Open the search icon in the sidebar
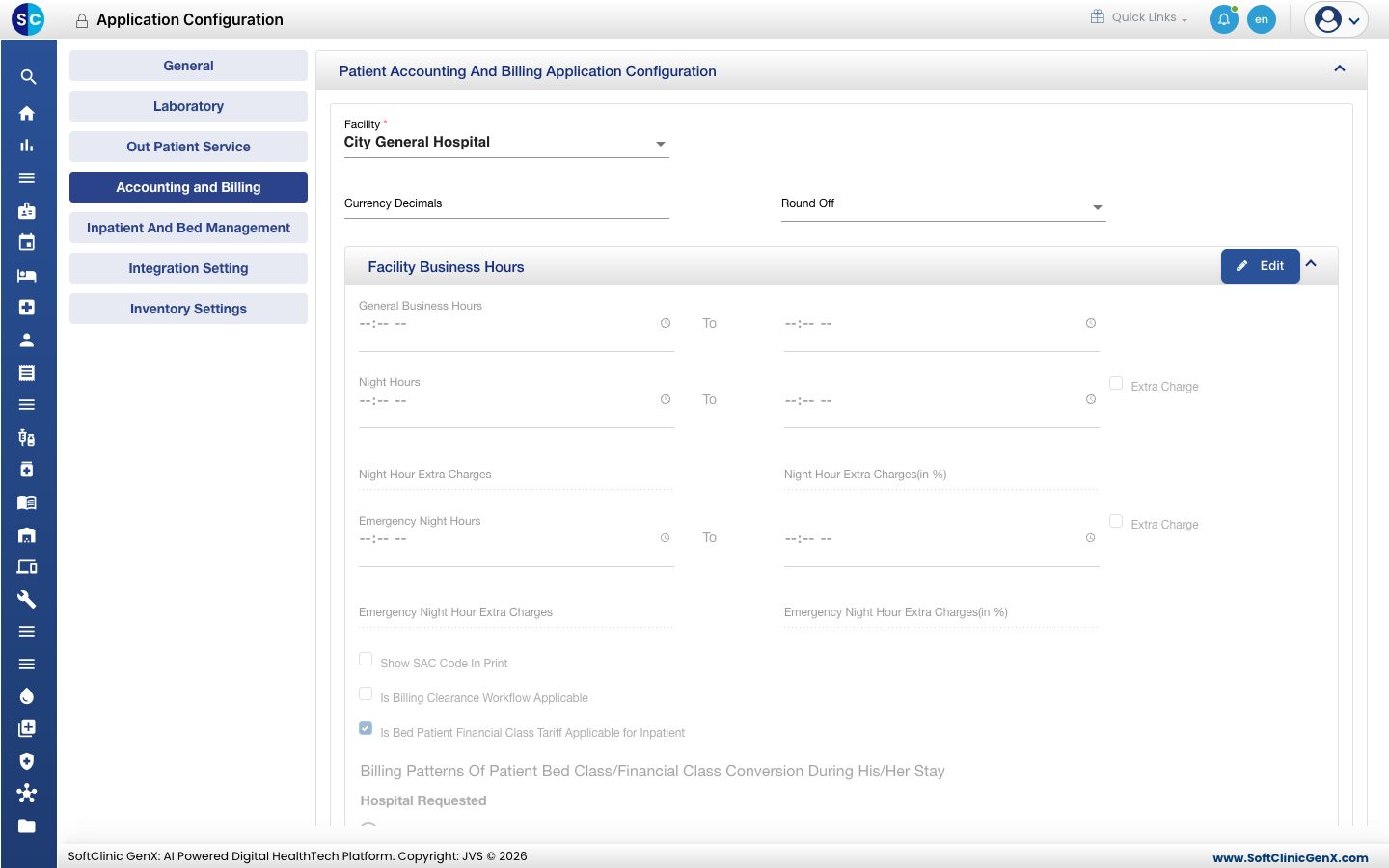The height and width of the screenshot is (868, 1389). click(x=27, y=77)
